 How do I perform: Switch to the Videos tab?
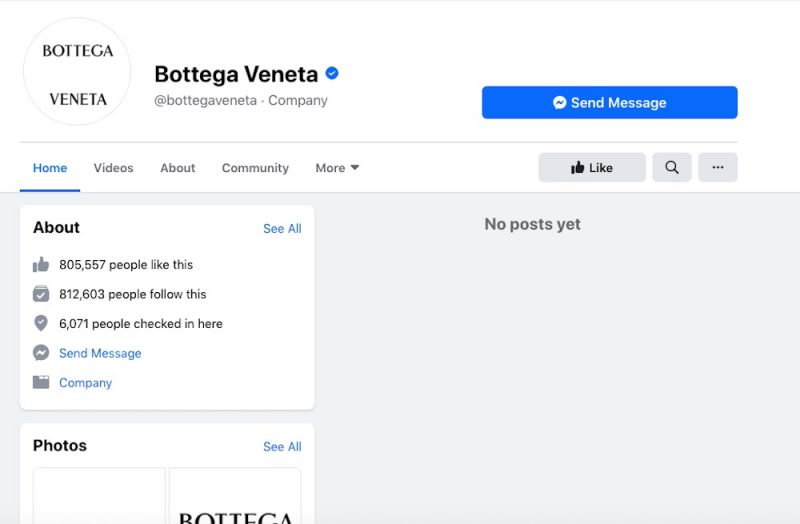click(x=113, y=168)
